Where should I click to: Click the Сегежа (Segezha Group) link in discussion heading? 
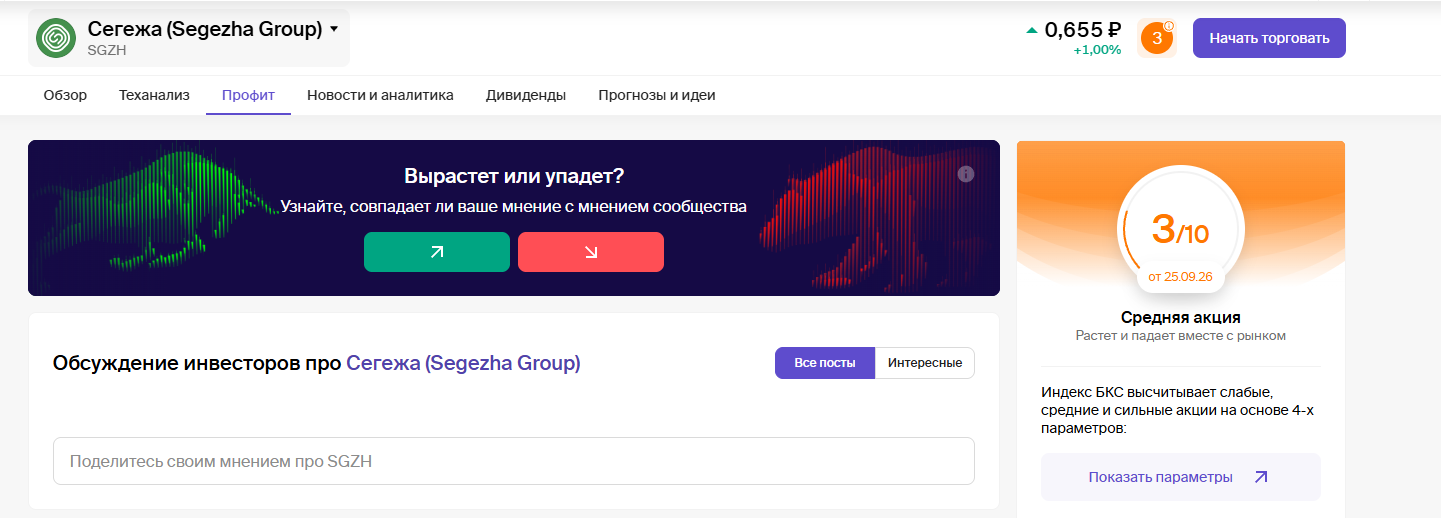pyautogui.click(x=463, y=363)
